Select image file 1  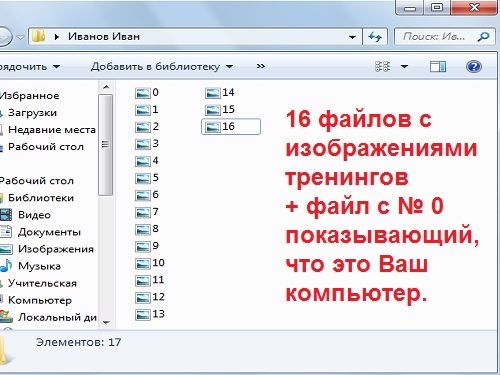click(x=147, y=109)
